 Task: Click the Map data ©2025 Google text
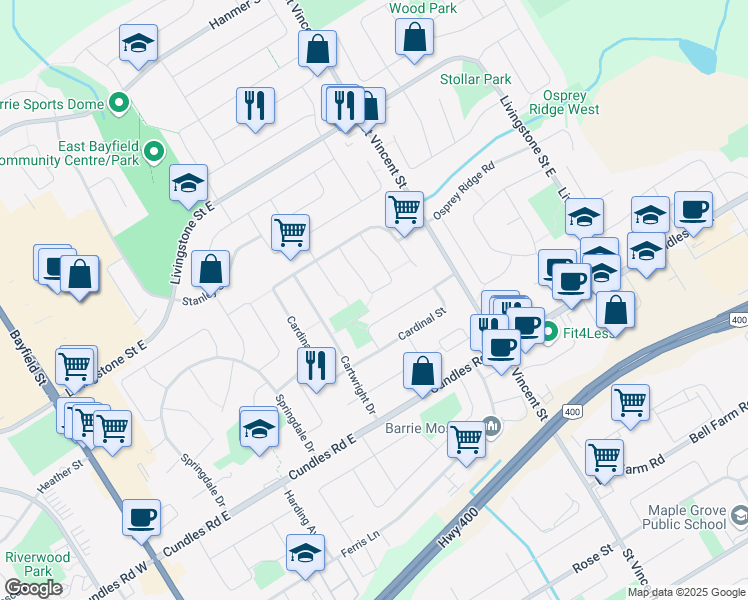coord(686,592)
